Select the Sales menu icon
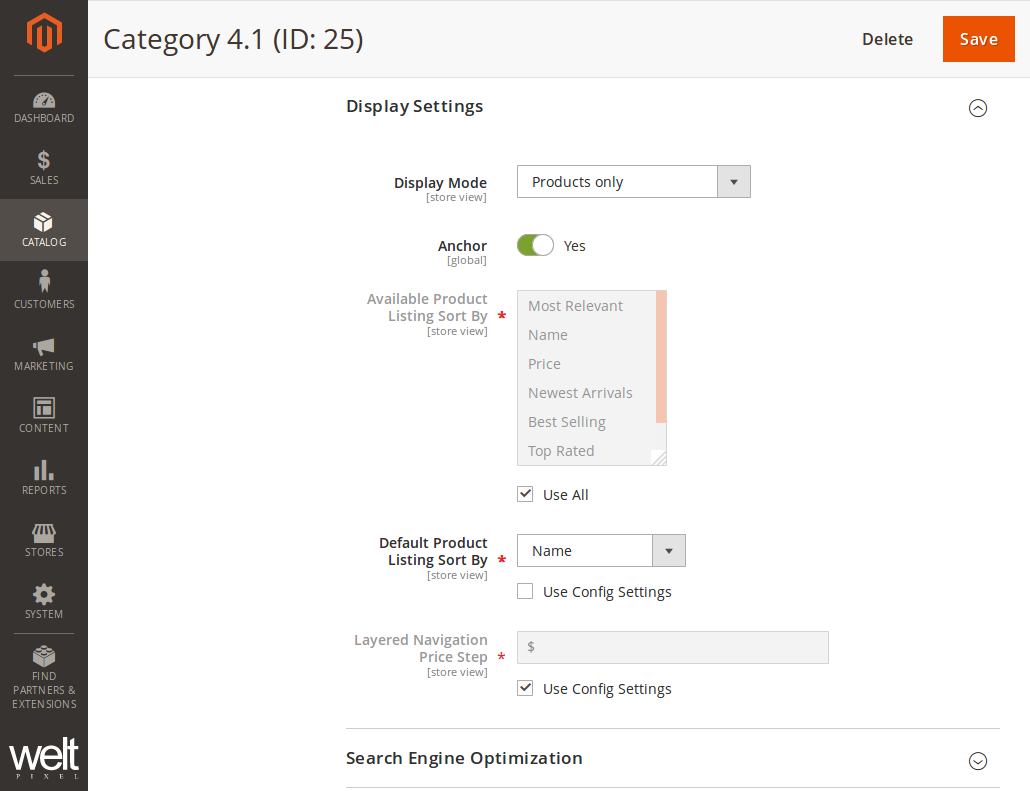Screen dimensions: 1030x791 pyautogui.click(x=44, y=168)
